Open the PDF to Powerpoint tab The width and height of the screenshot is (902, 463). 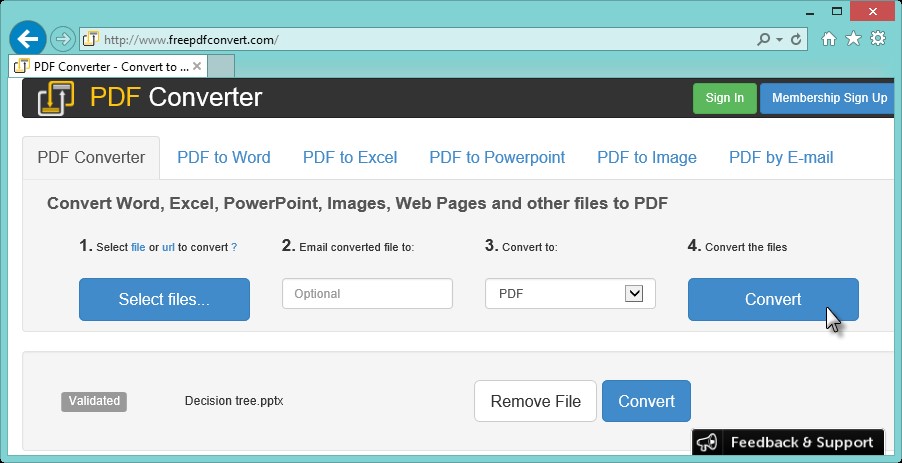[497, 158]
